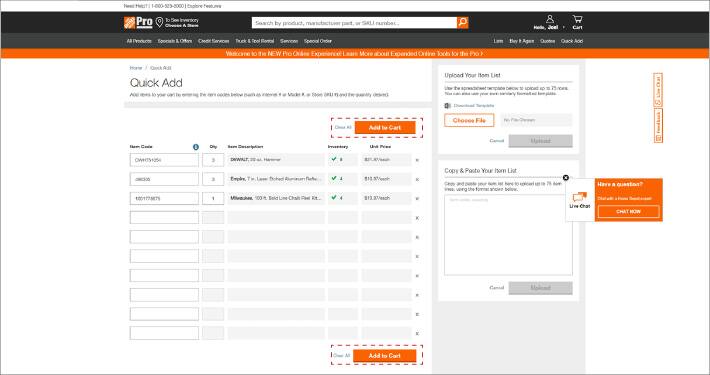Click the quantity field of Milwaukee row

pyautogui.click(x=213, y=198)
